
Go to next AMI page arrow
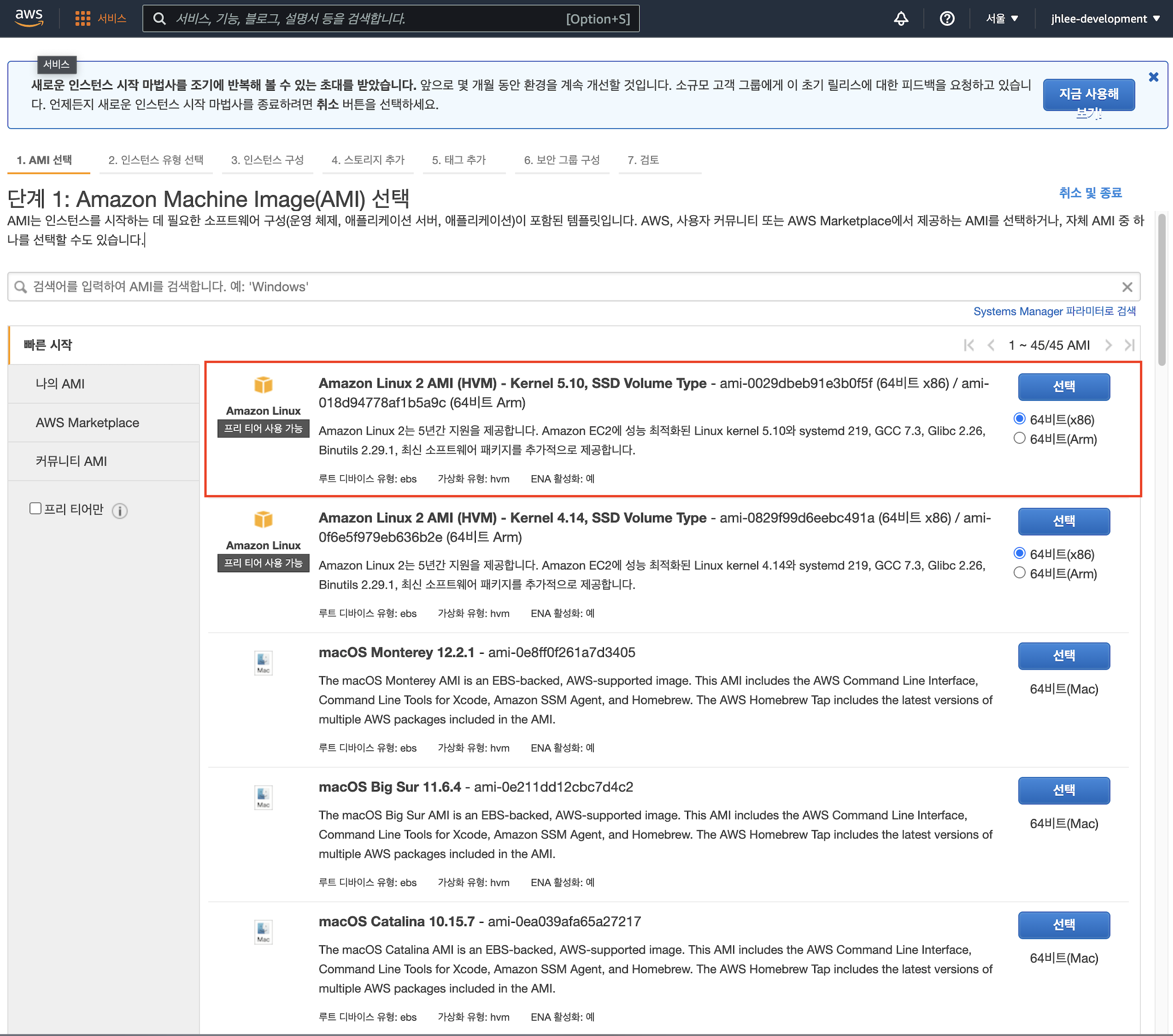[x=1109, y=345]
